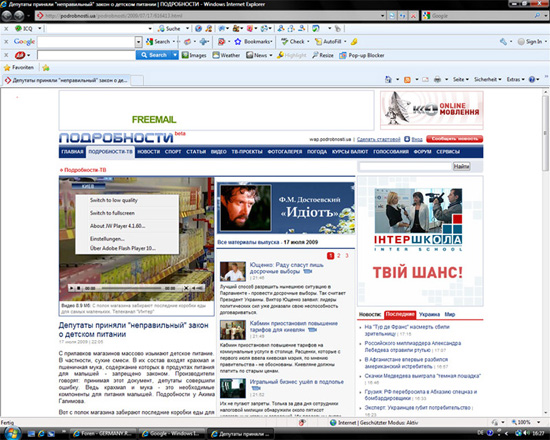Click the video progress slider bar
Screen dimensions: 550x440
tap(132, 288)
